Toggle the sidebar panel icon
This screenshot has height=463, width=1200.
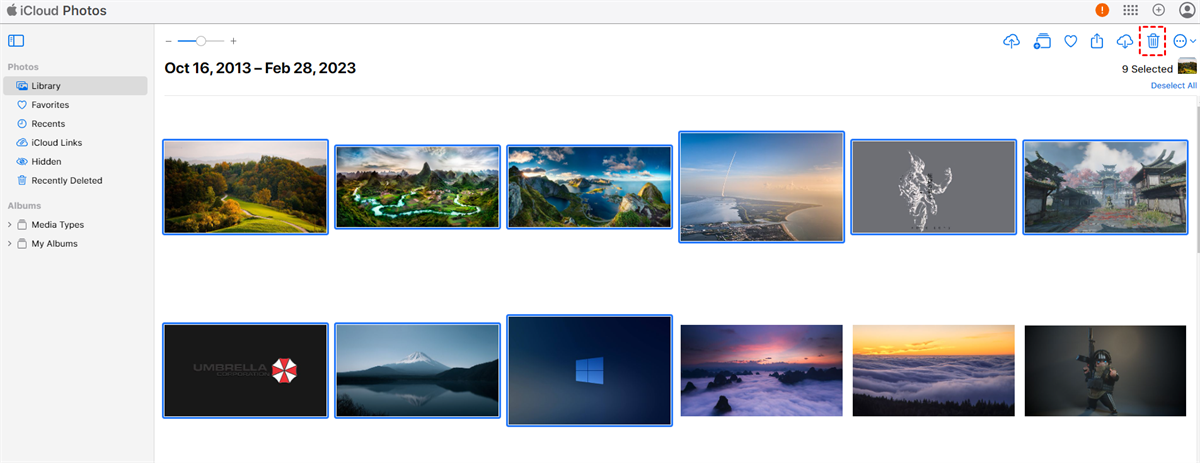point(15,41)
